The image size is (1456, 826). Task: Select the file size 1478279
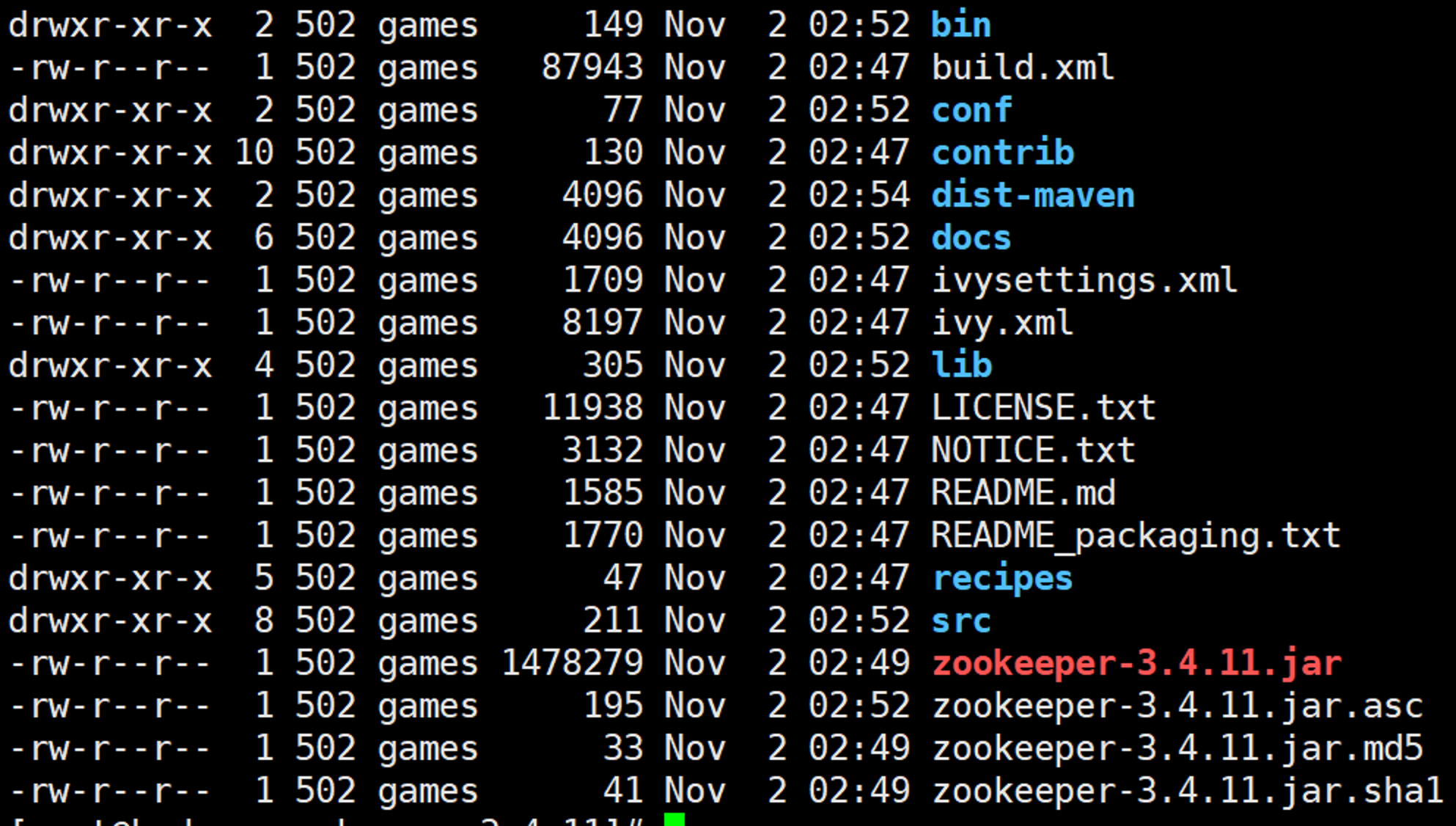click(572, 663)
